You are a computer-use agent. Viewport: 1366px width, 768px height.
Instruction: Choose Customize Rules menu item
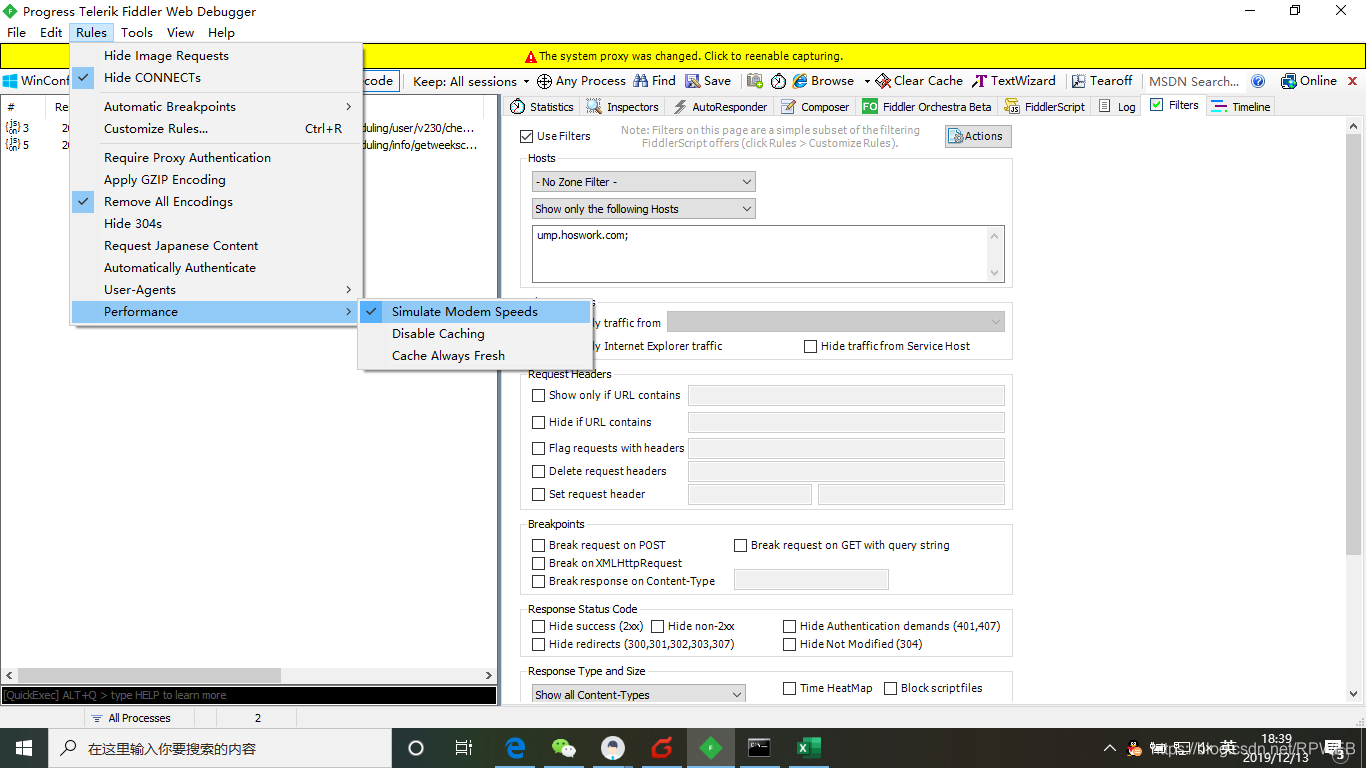217,128
